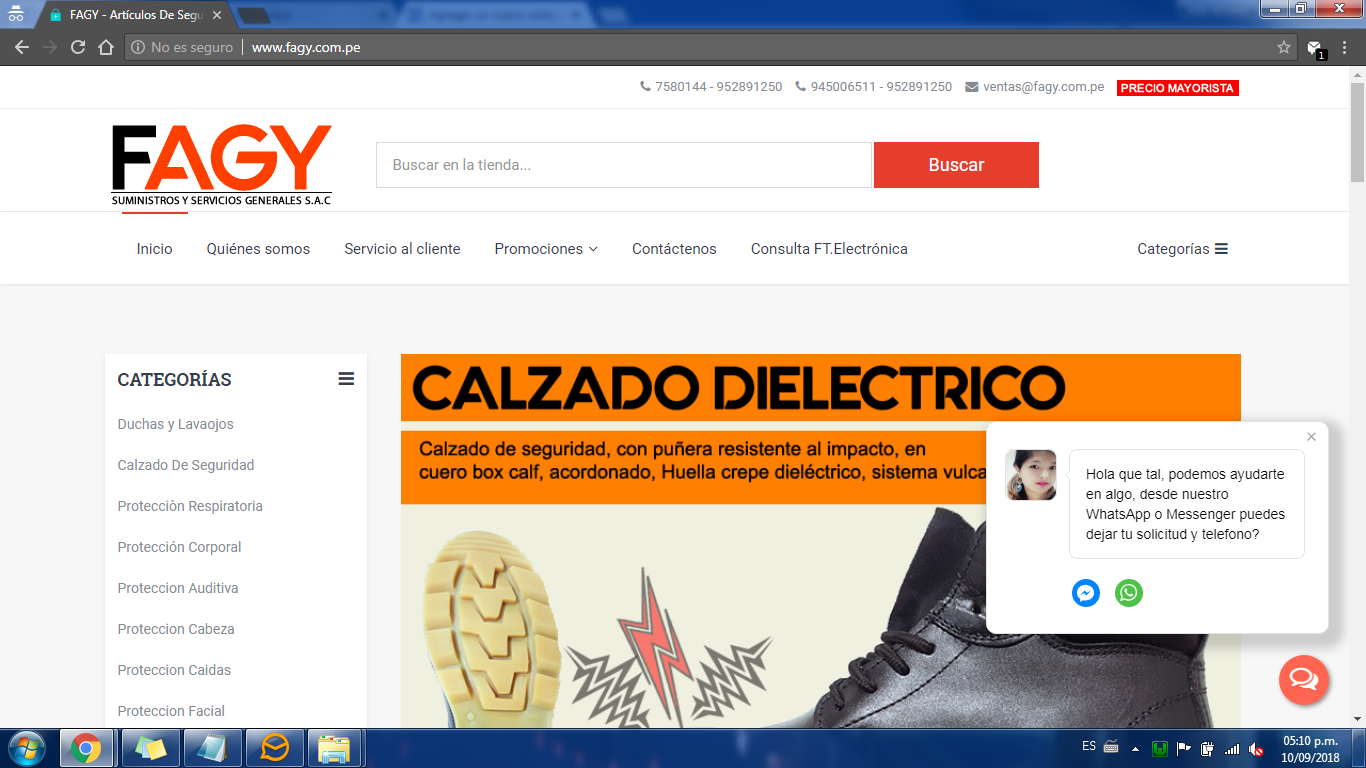The image size is (1366, 768).
Task: Click the PRECIO MAYORISTA red label
Action: (x=1177, y=88)
